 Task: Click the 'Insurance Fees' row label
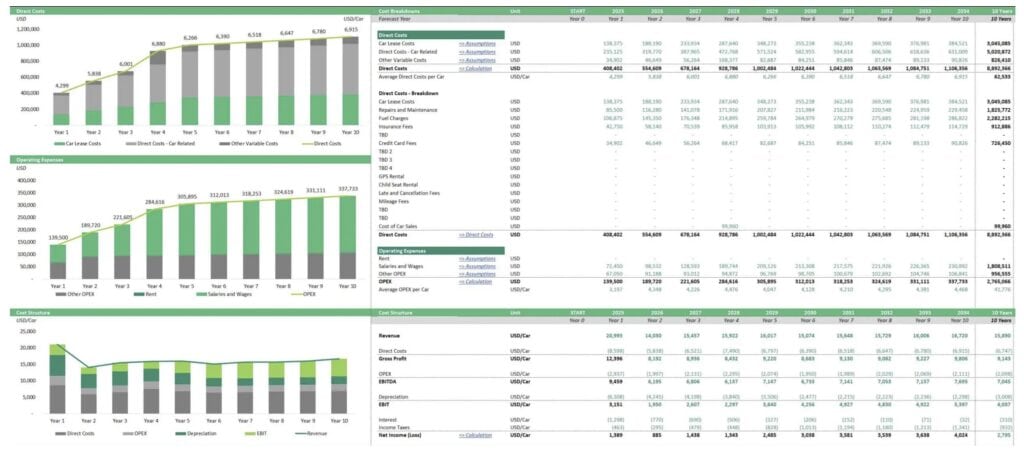pos(396,127)
